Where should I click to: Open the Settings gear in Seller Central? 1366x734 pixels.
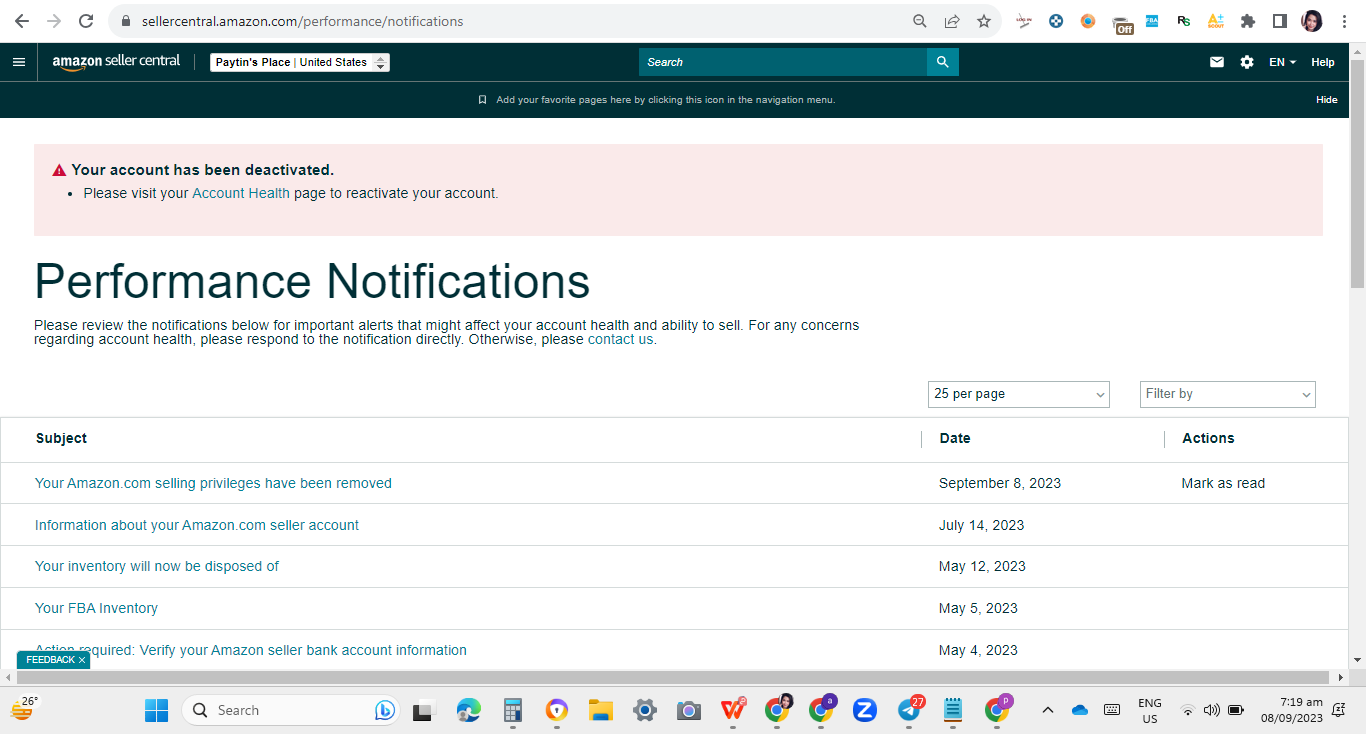tap(1247, 62)
